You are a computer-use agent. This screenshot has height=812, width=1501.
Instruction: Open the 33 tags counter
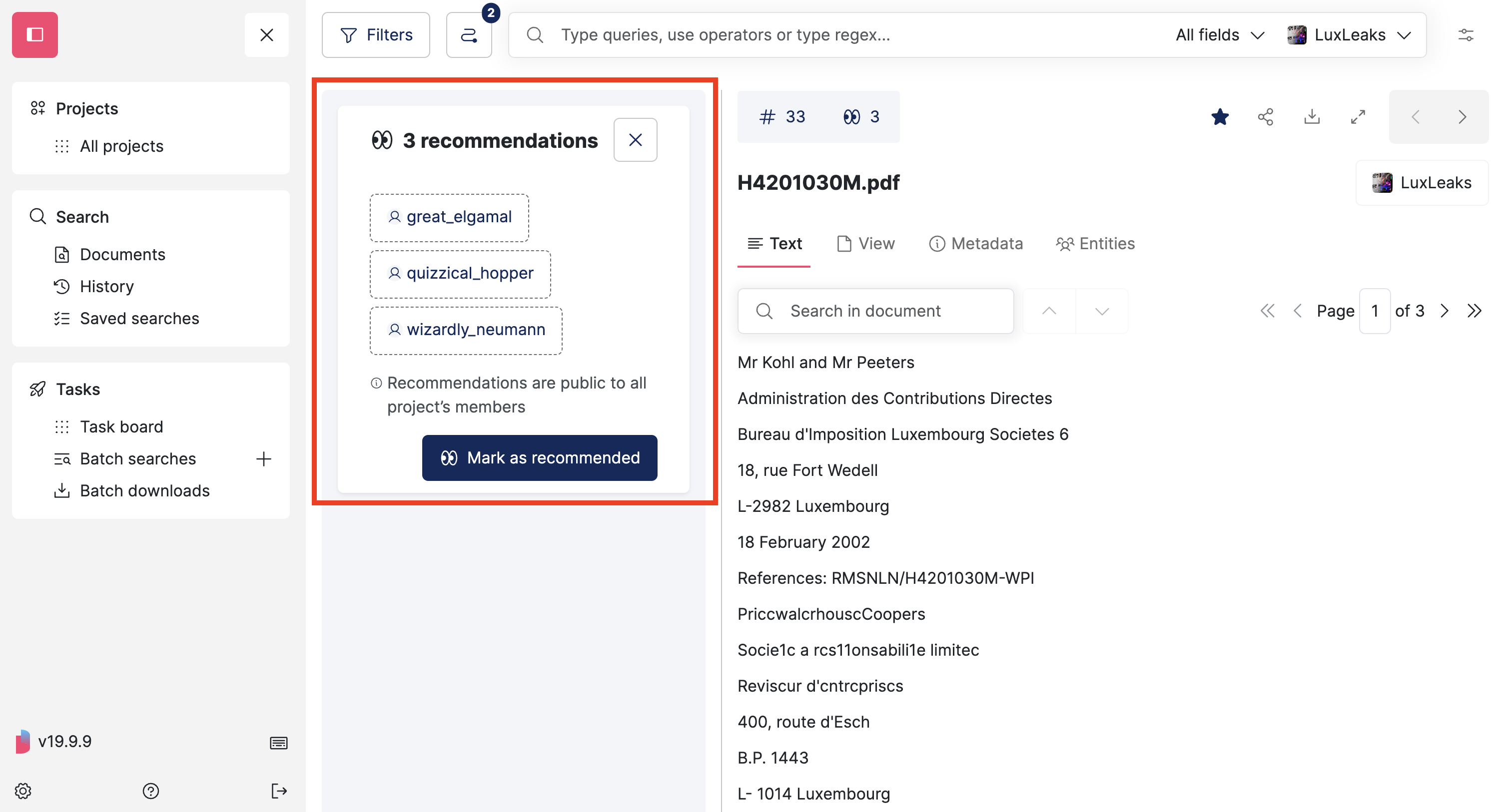click(x=782, y=116)
